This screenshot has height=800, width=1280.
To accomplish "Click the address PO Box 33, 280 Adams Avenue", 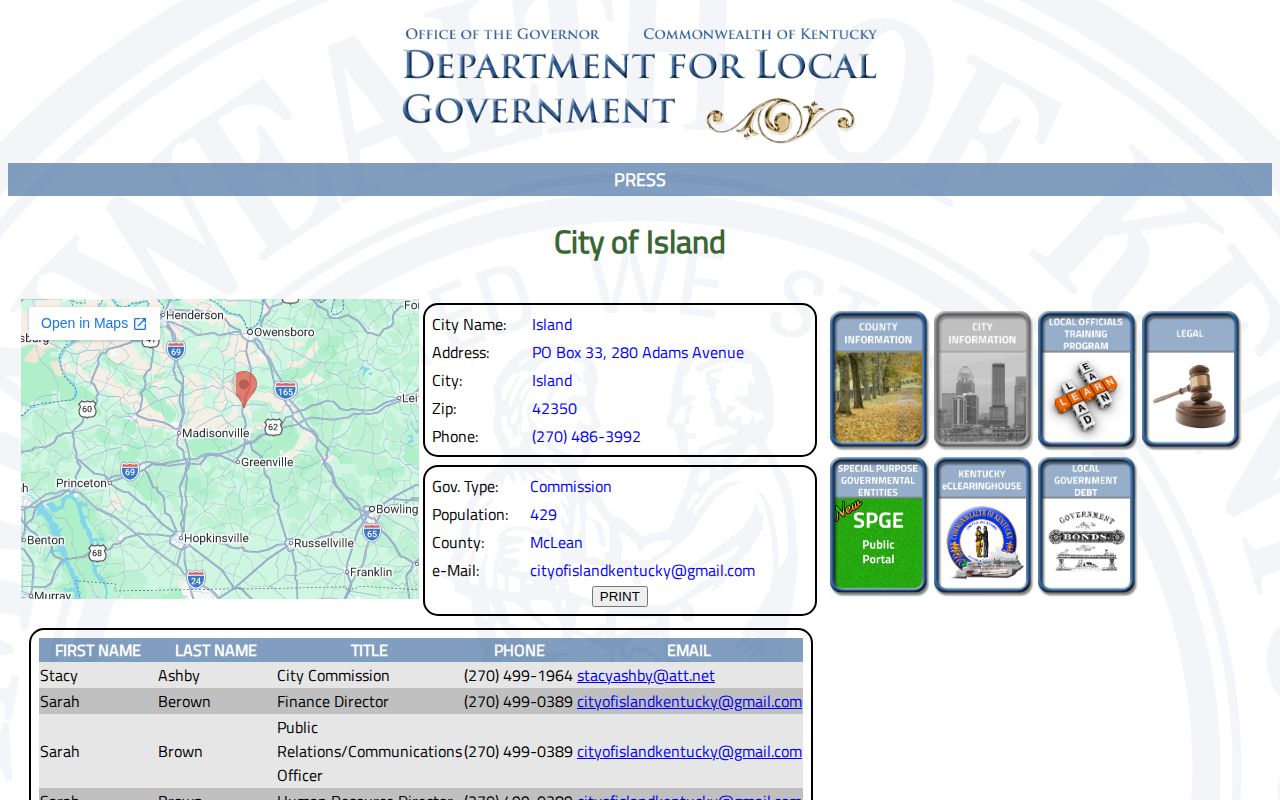I will [638, 353].
